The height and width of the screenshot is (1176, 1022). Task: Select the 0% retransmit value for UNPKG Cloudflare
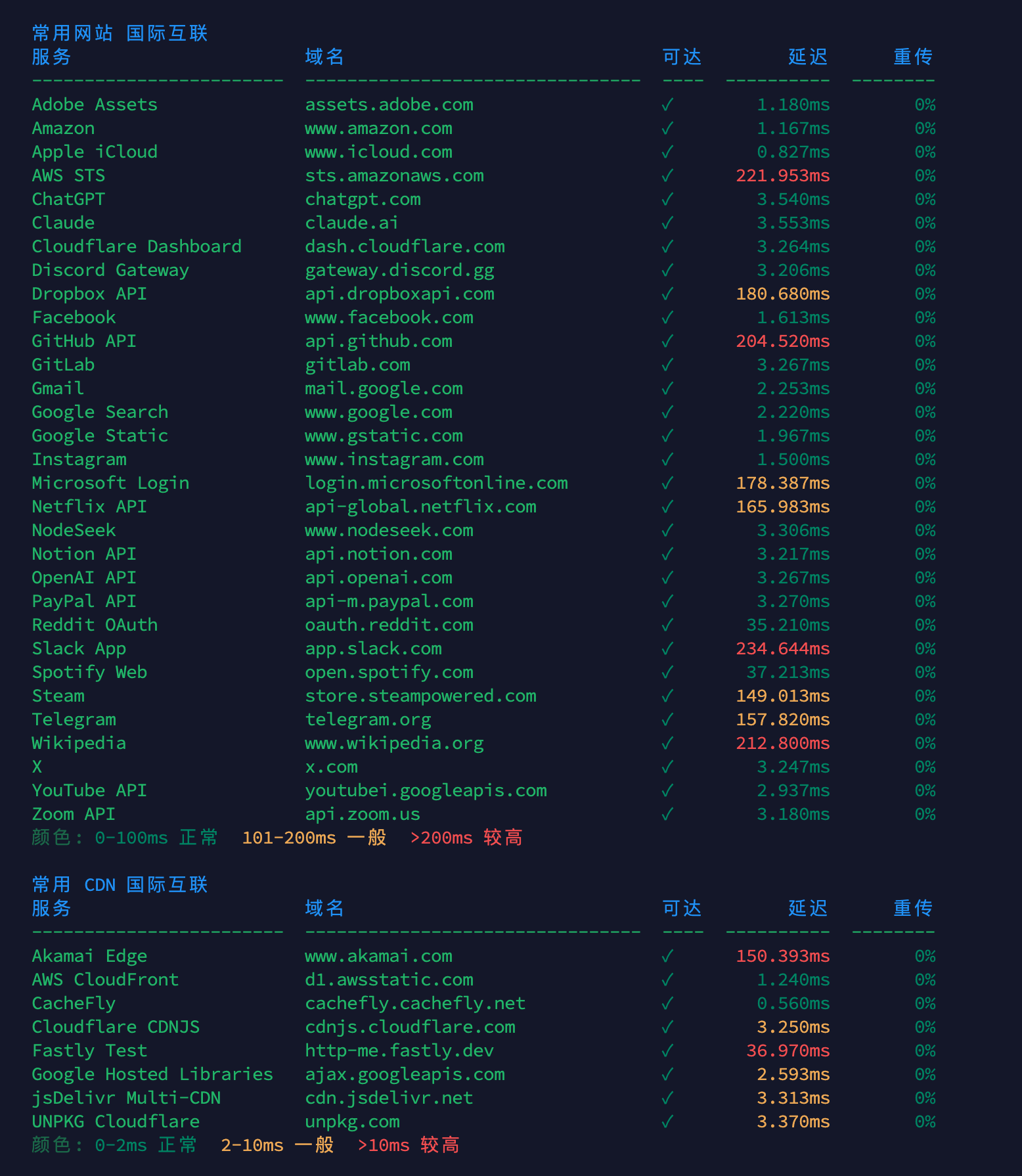pos(925,1121)
